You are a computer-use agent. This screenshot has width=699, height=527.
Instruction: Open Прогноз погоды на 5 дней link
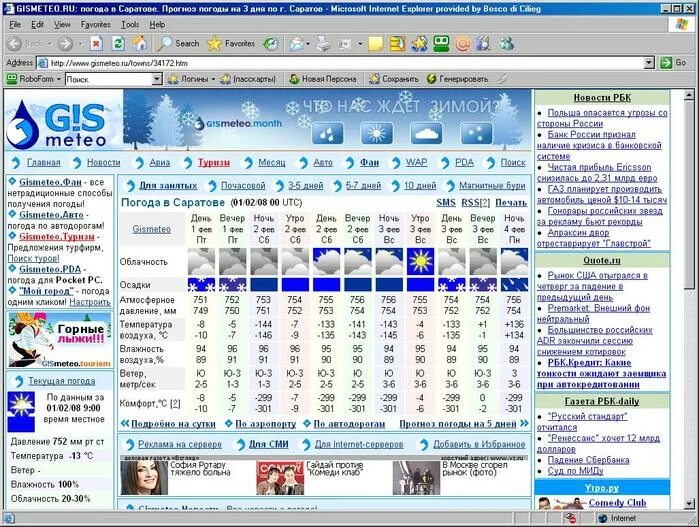point(458,424)
